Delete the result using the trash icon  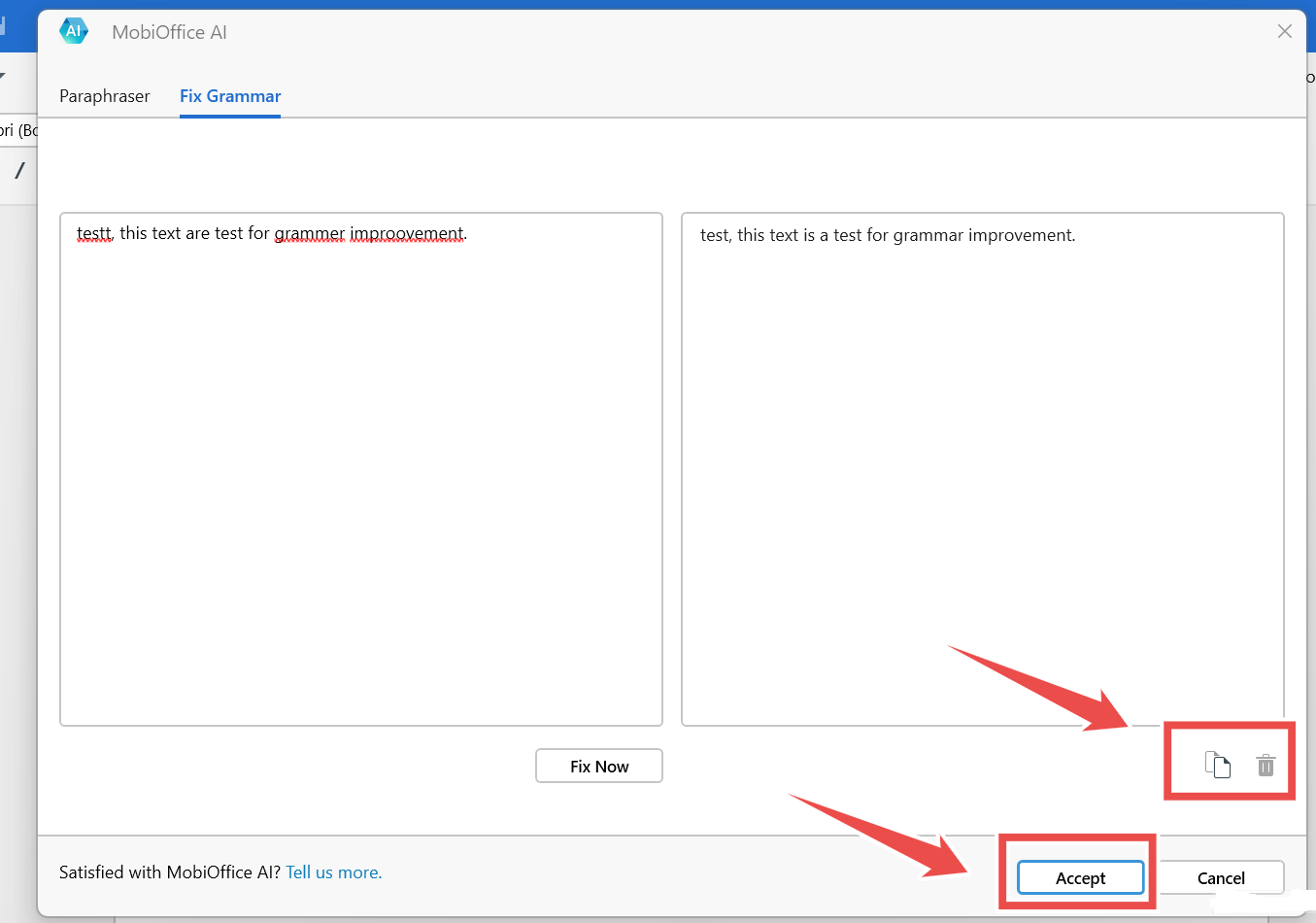pos(1265,766)
